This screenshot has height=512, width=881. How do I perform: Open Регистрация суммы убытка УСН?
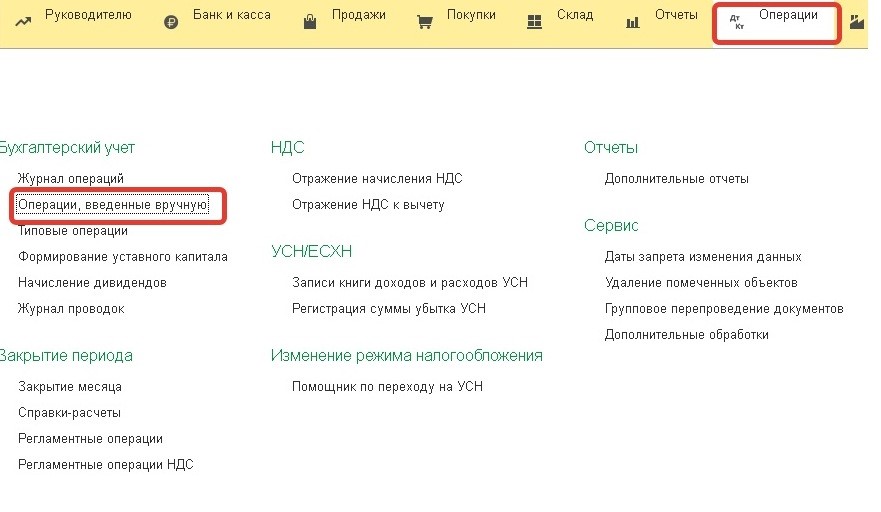click(x=389, y=309)
